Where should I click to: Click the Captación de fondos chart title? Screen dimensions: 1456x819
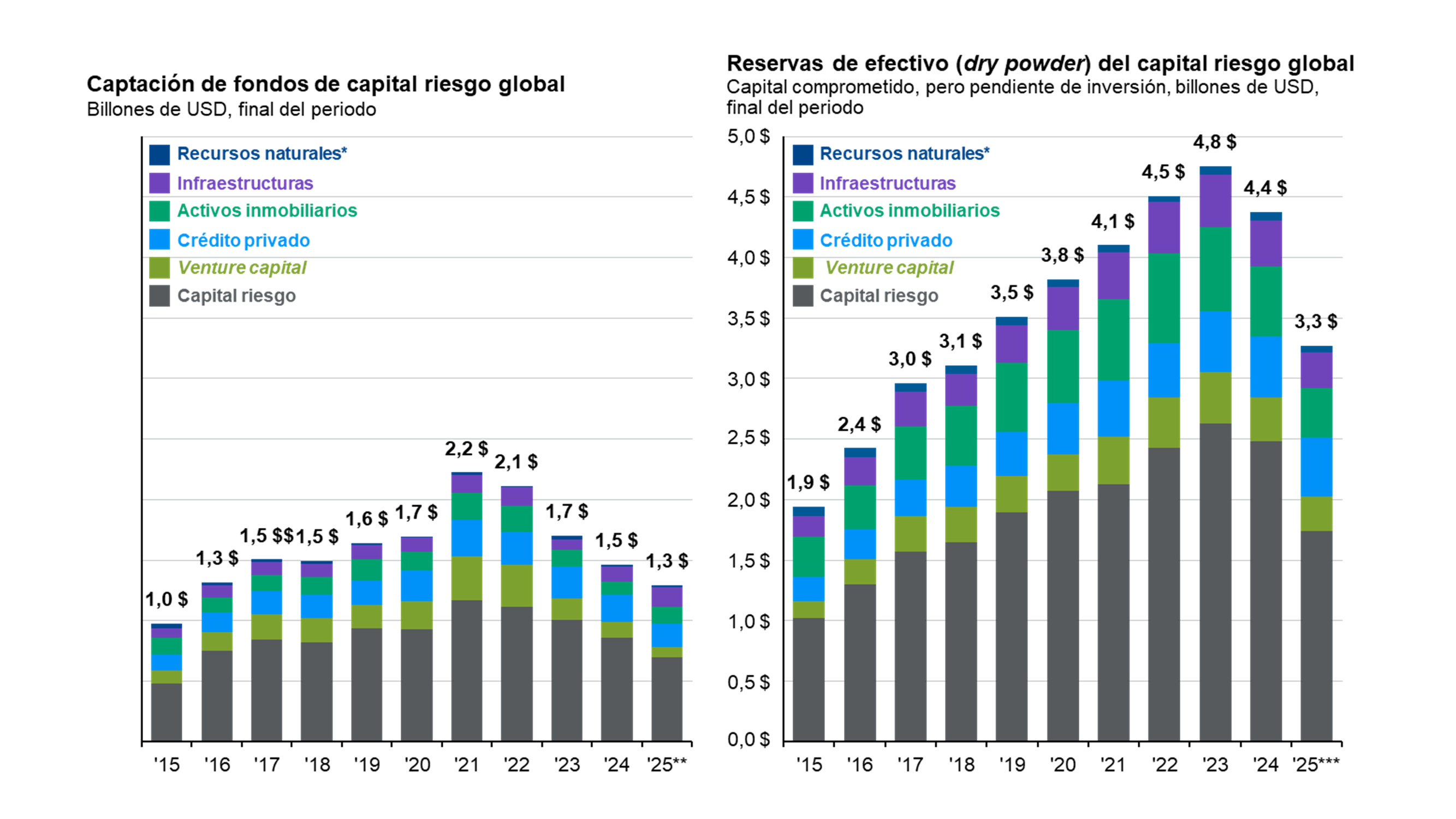[x=325, y=84]
